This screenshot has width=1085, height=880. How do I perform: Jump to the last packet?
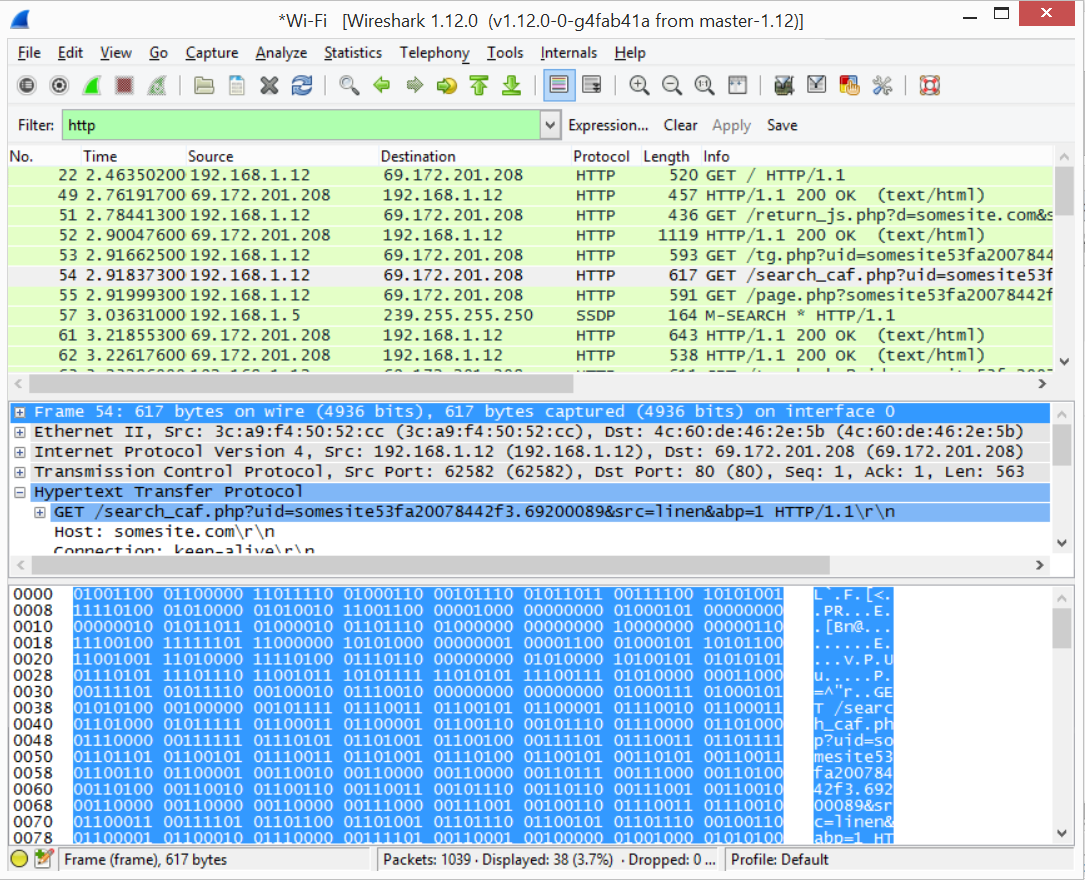511,86
